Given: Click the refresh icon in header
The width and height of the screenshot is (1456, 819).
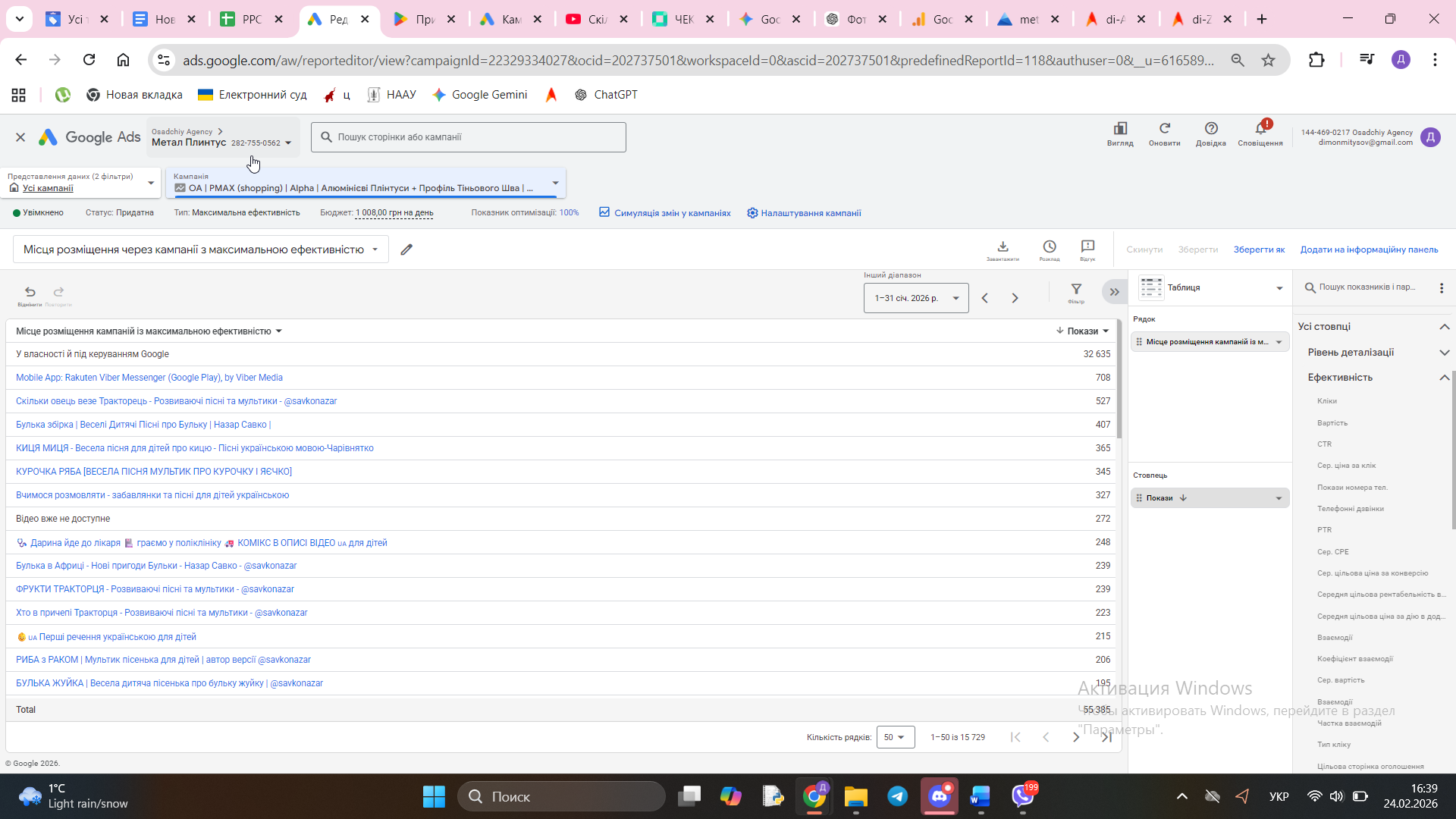Looking at the screenshot, I should [x=1164, y=129].
